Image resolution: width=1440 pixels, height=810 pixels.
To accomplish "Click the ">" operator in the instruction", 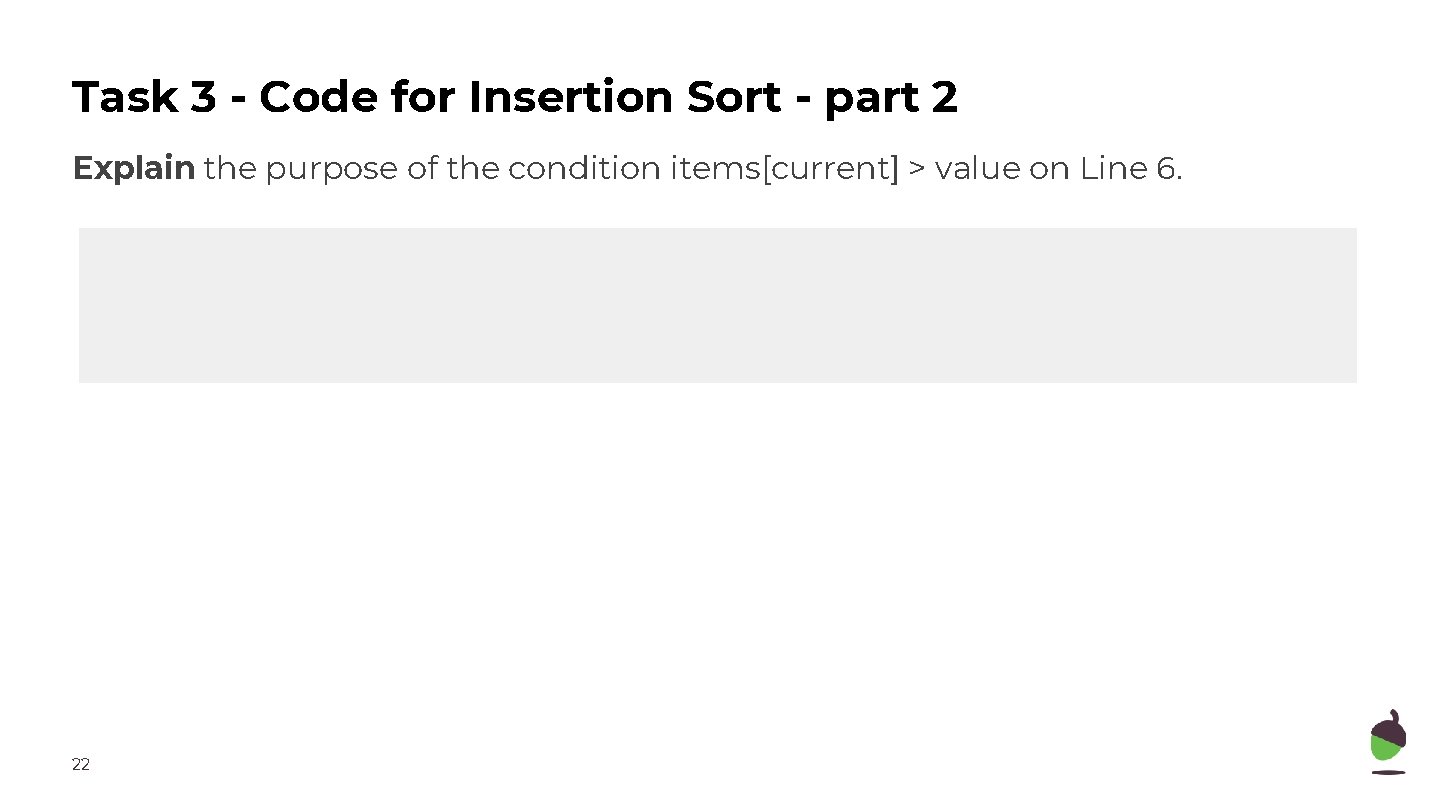I will point(917,169).
